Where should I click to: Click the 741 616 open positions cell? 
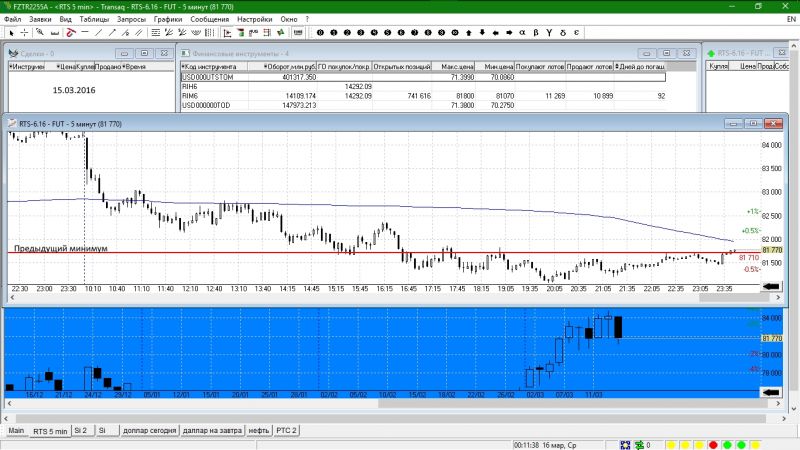402,96
